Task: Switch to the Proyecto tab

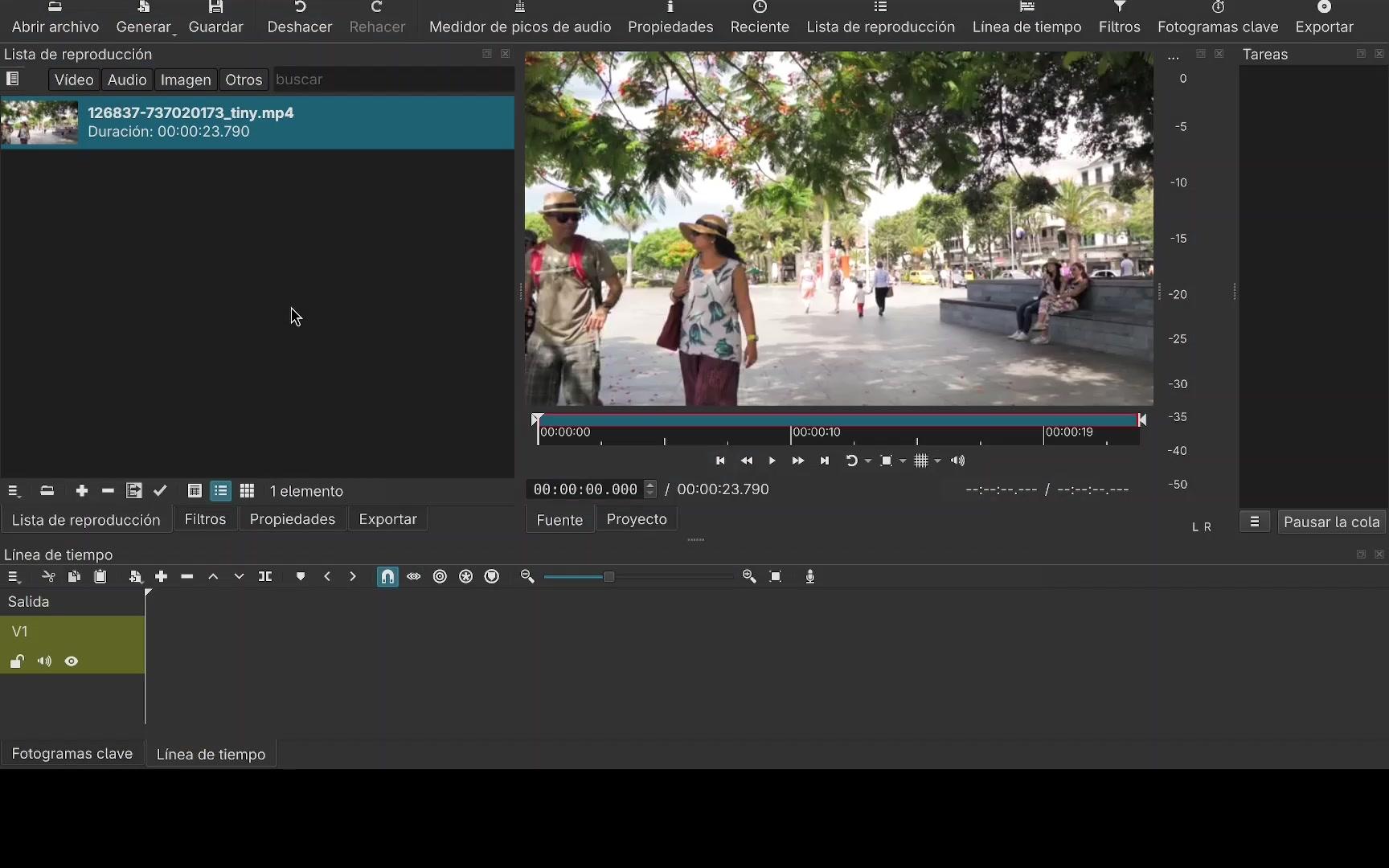Action: coord(637,519)
